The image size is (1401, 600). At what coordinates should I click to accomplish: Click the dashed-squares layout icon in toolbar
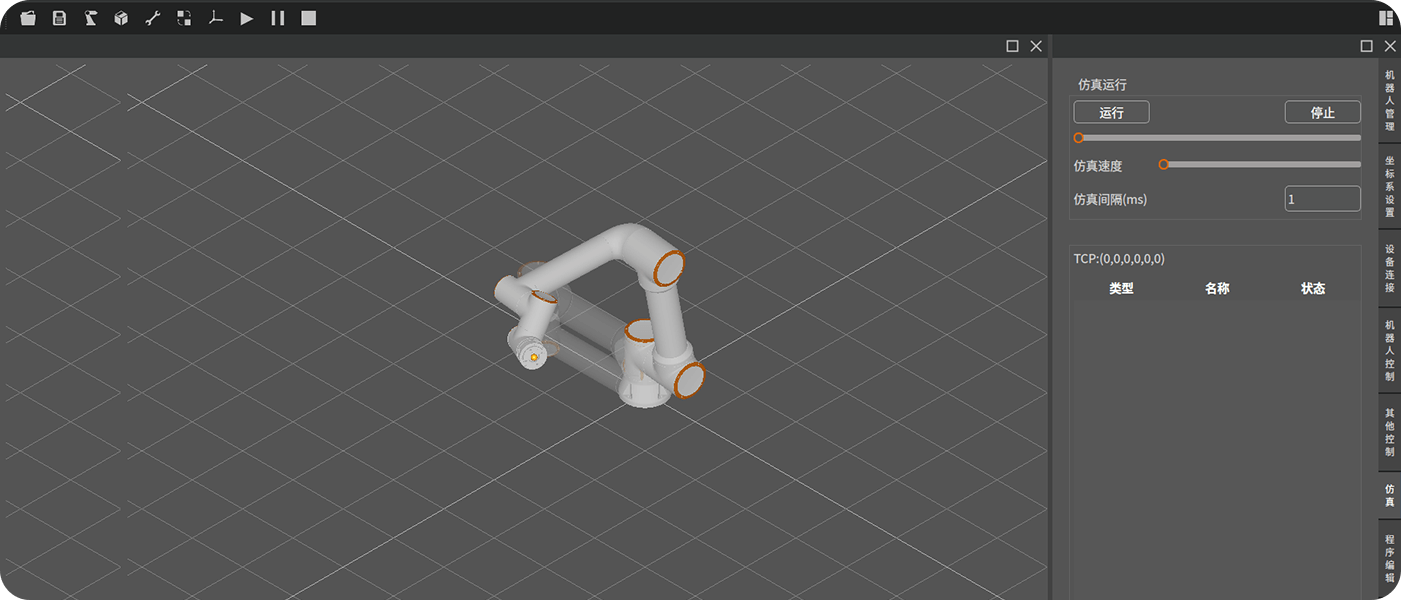[x=184, y=18]
